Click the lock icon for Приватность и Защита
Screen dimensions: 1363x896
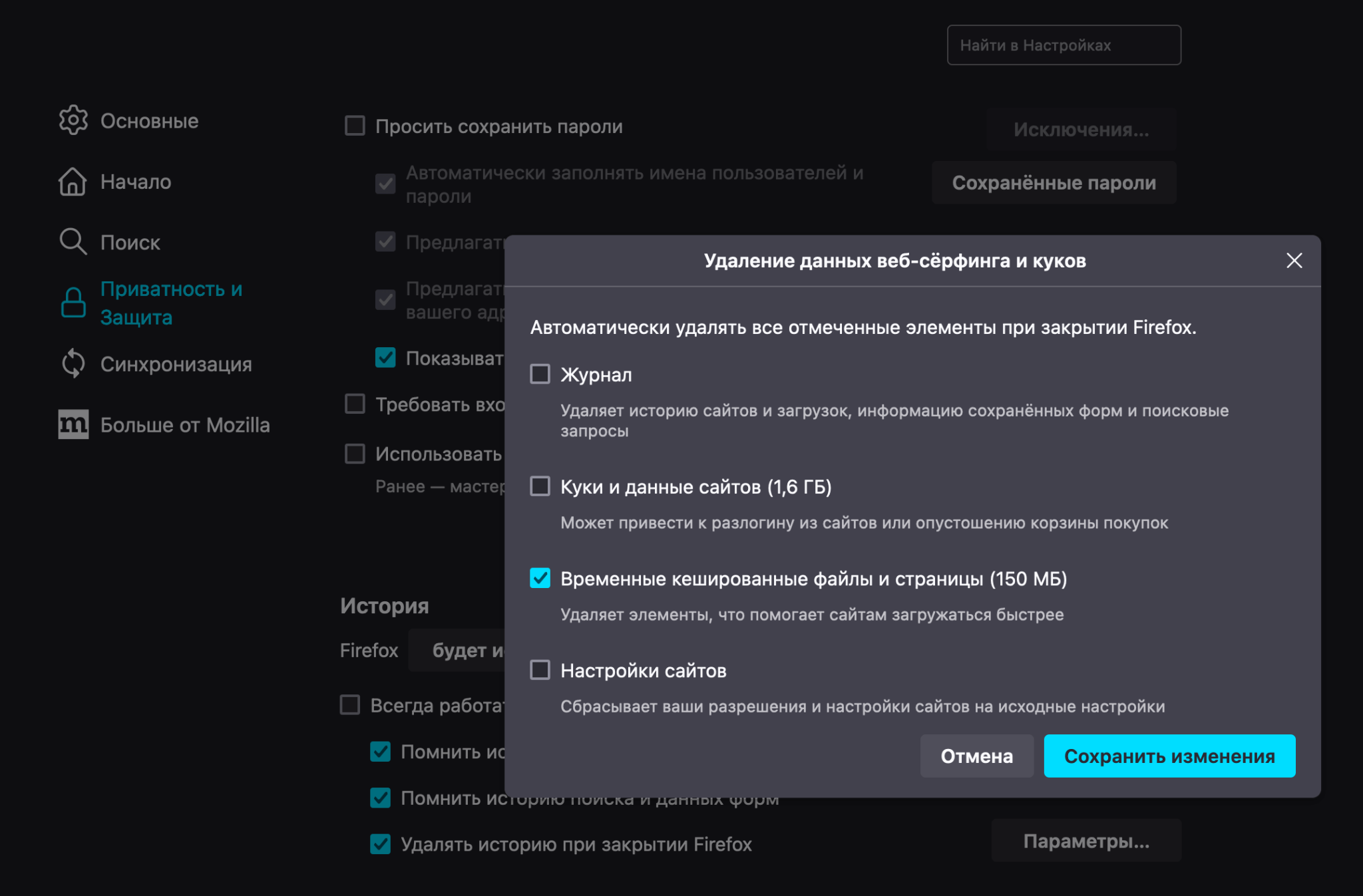tap(73, 303)
